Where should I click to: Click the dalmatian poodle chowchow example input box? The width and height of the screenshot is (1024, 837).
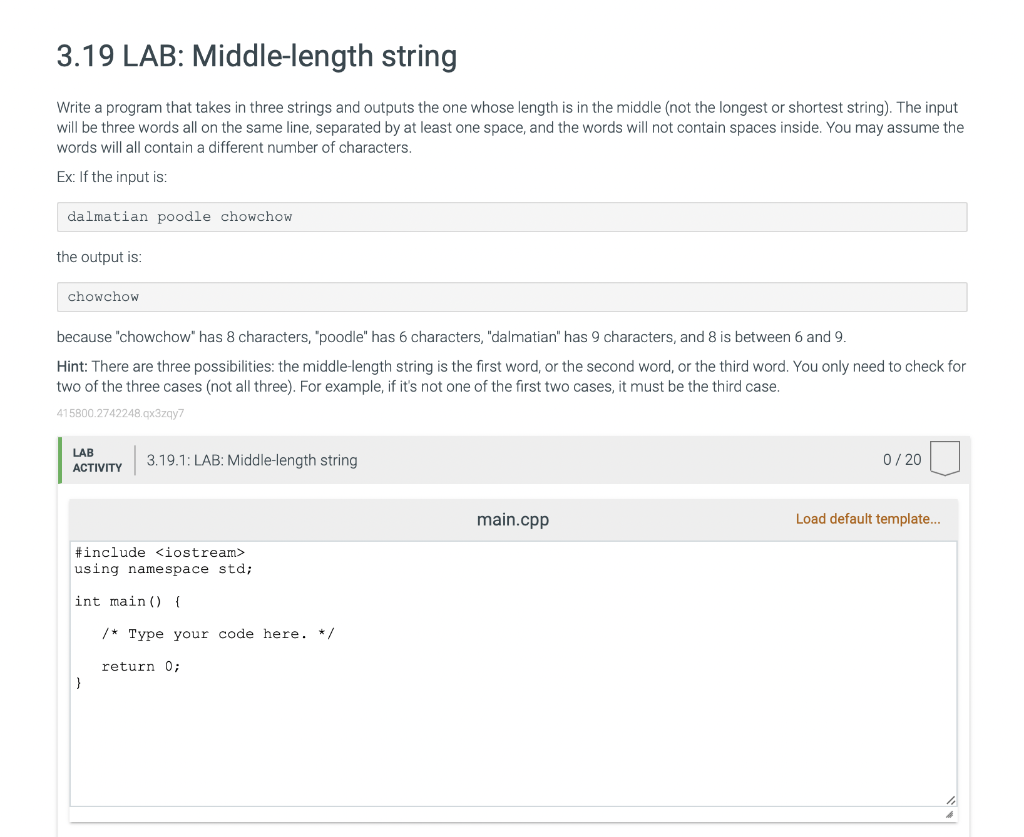pos(511,217)
